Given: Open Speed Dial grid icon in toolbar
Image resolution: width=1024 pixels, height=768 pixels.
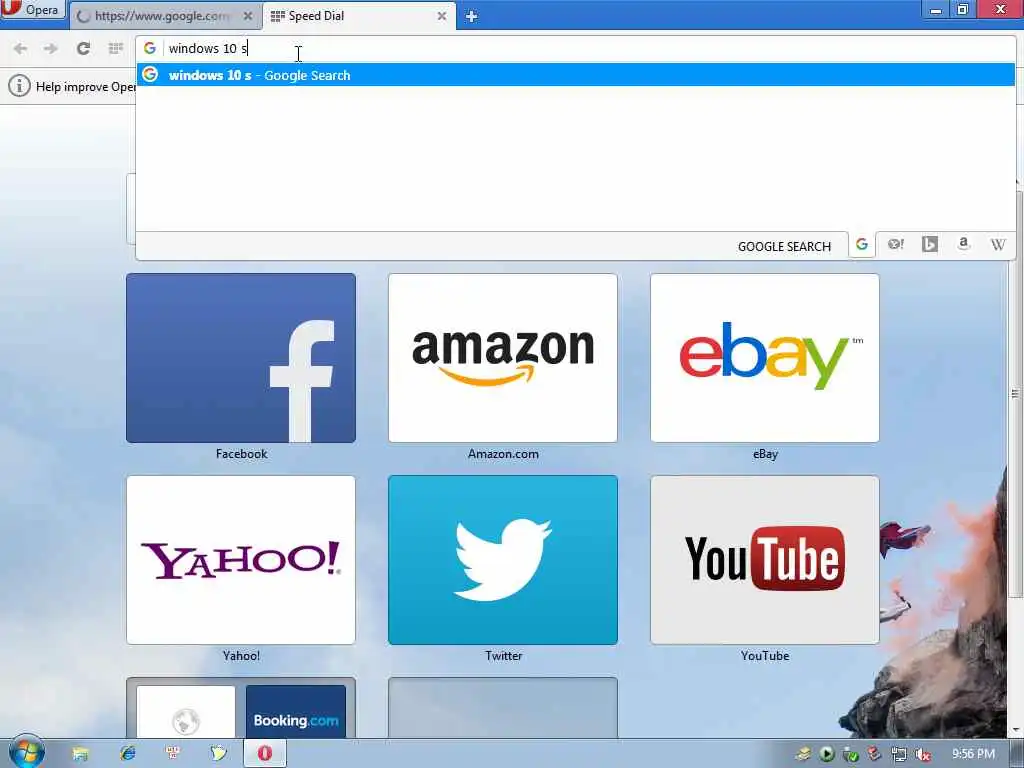Looking at the screenshot, I should [116, 48].
